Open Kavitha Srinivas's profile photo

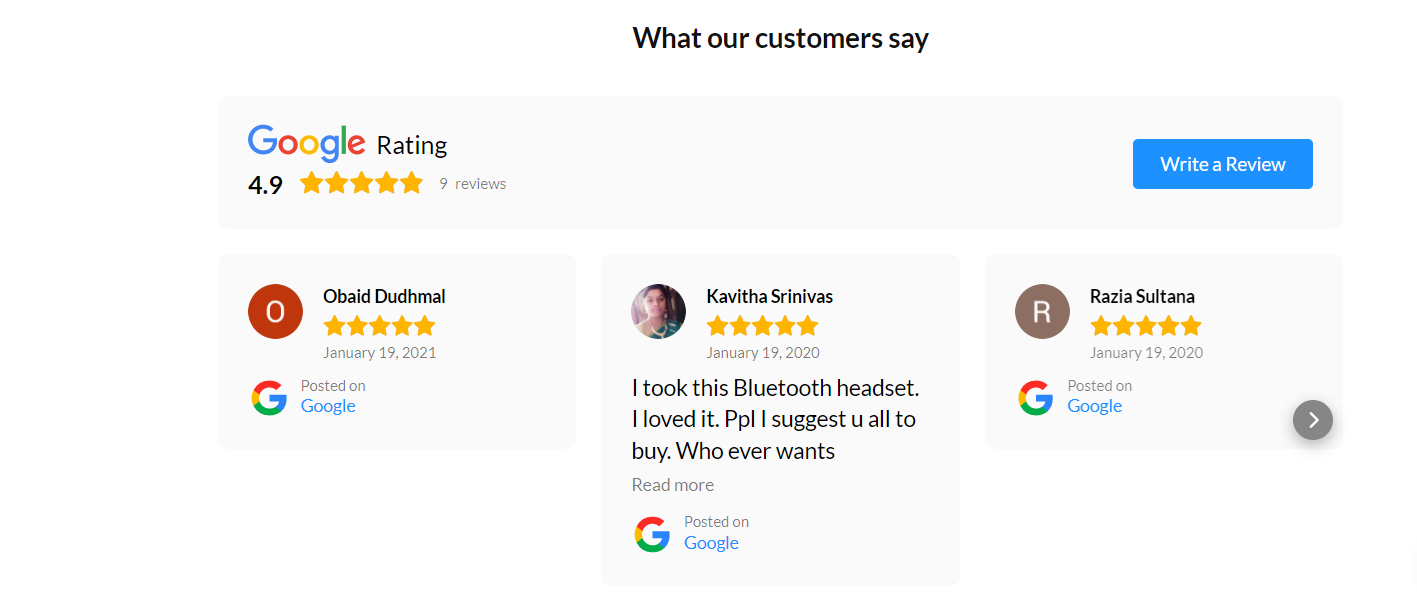[x=658, y=311]
